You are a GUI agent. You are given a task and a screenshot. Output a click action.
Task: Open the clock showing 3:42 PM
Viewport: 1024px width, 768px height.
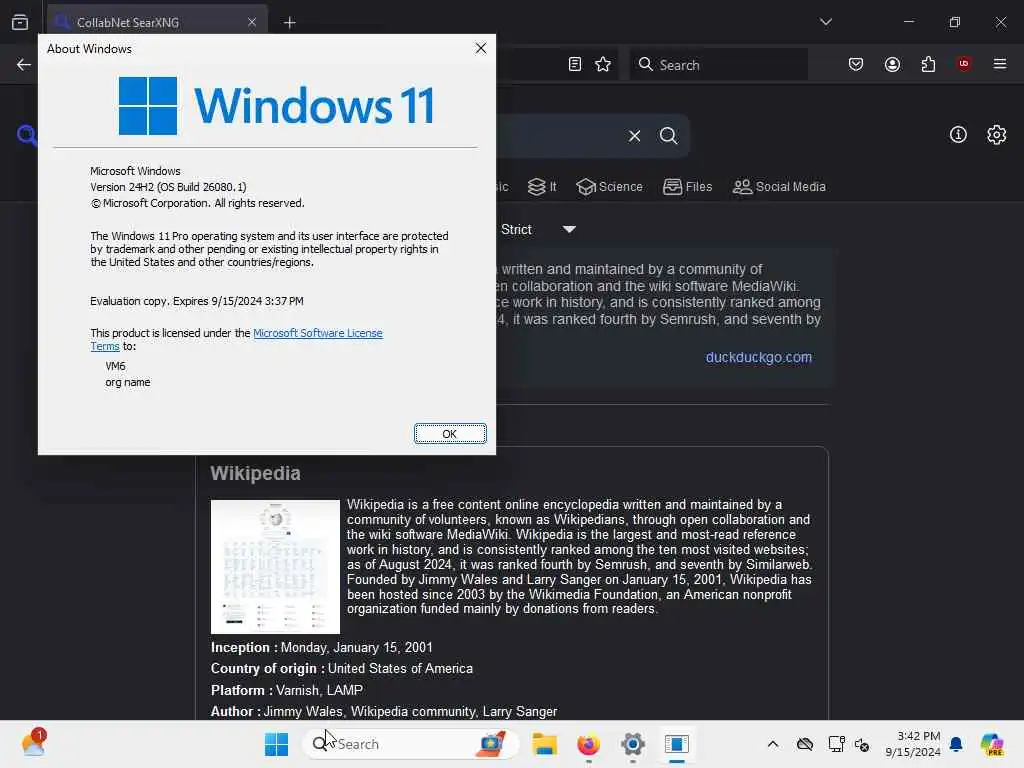coord(913,744)
